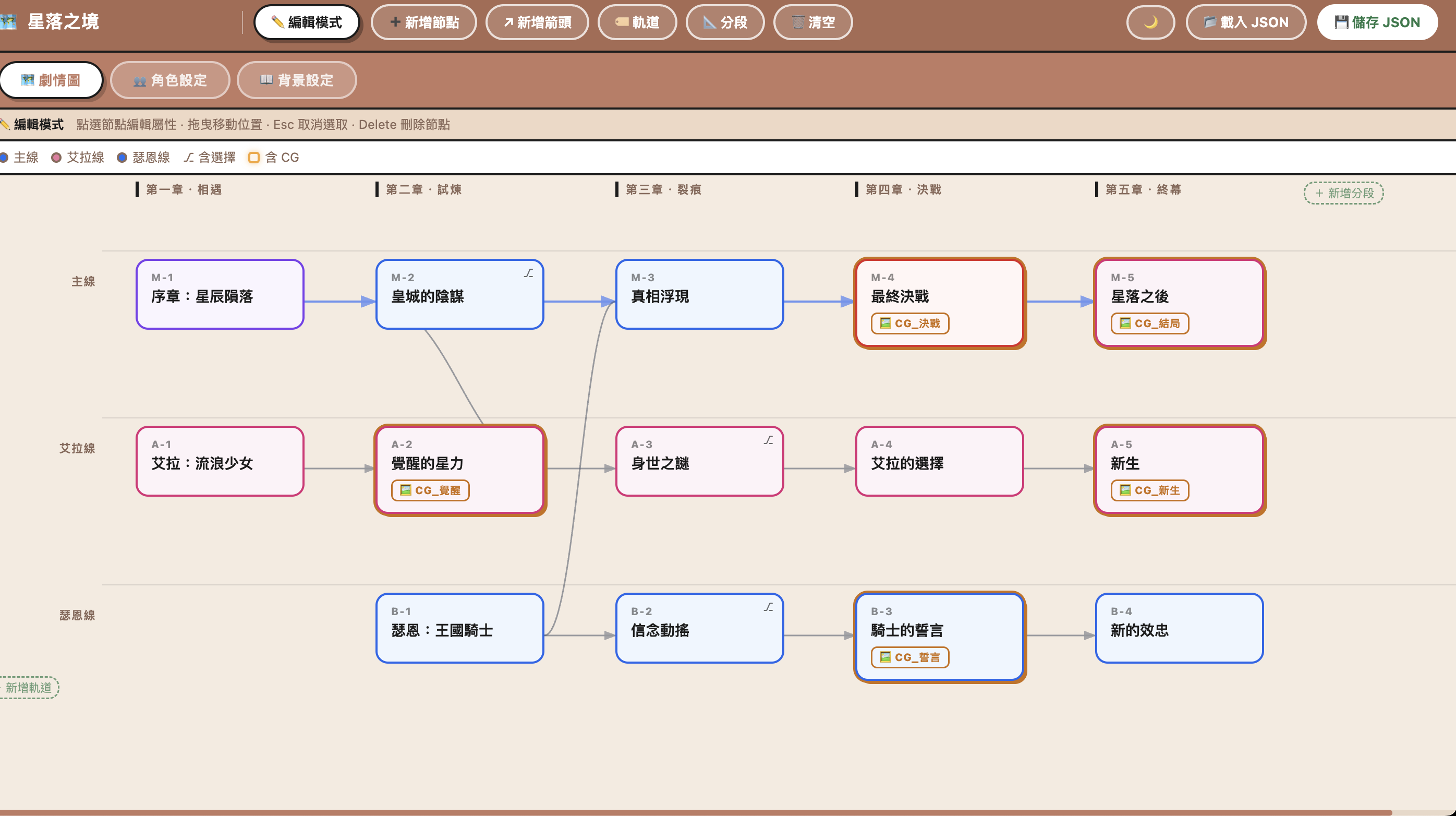This screenshot has height=816, width=1456.
Task: Toggle dark mode with the moon icon
Action: pos(1150,22)
